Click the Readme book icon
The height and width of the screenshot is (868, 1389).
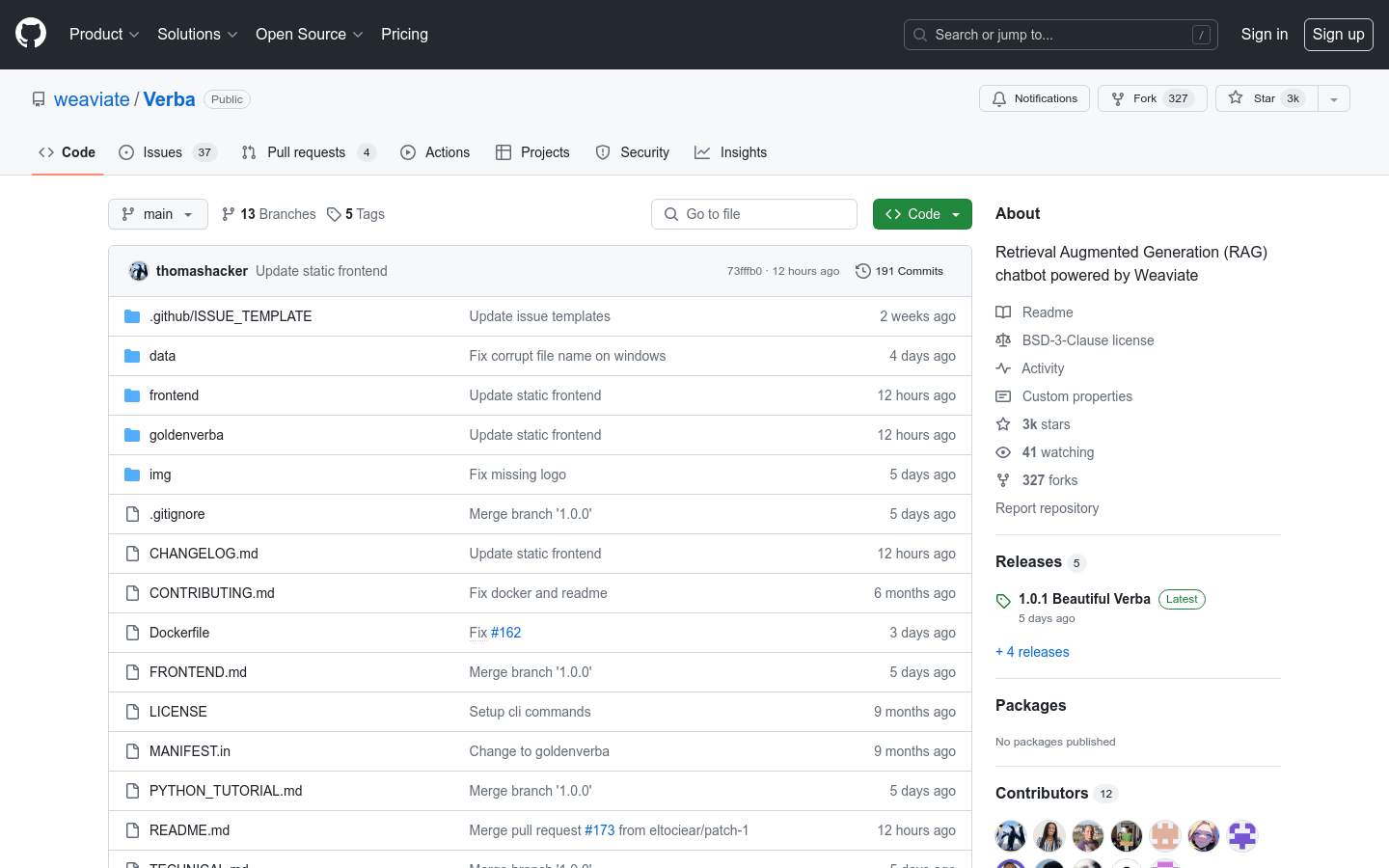(x=1003, y=312)
